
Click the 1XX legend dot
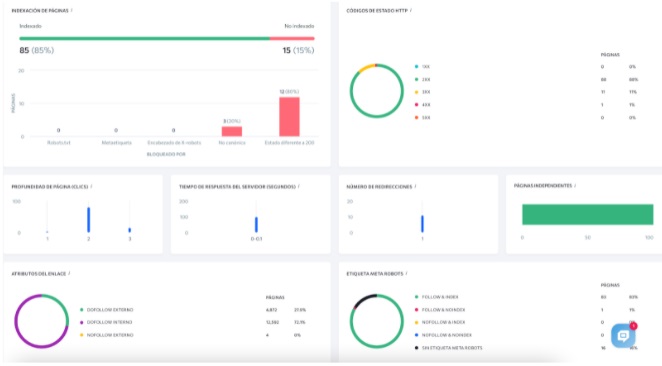(x=416, y=67)
